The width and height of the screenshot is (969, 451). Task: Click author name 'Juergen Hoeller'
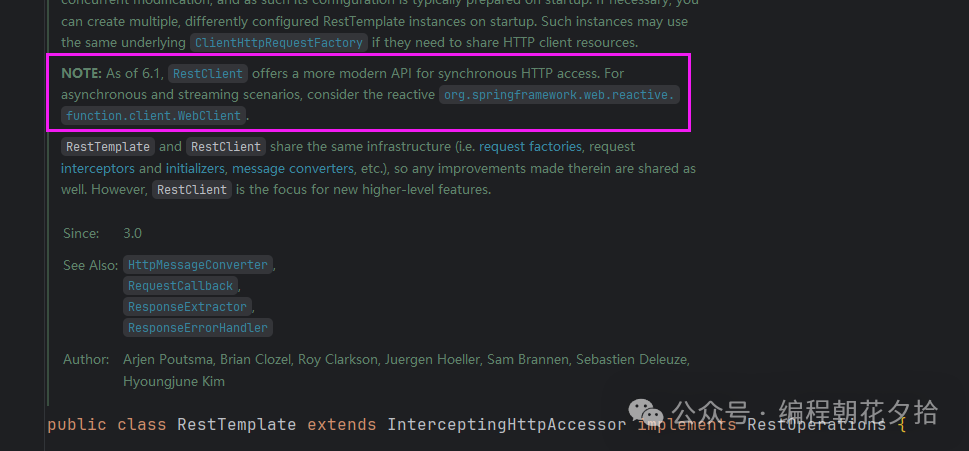[x=431, y=360]
